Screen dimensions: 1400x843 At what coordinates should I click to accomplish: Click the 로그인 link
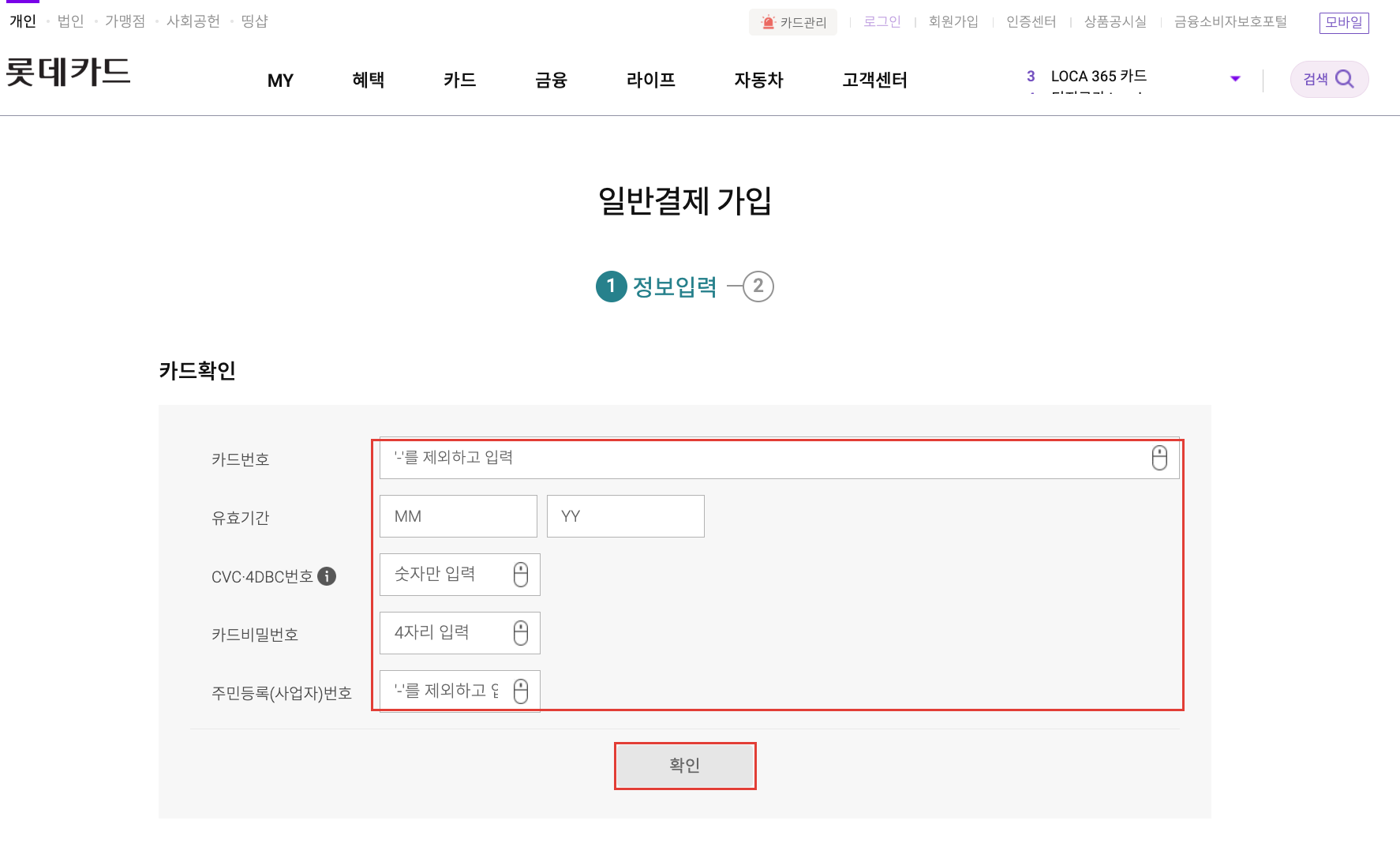(x=882, y=21)
